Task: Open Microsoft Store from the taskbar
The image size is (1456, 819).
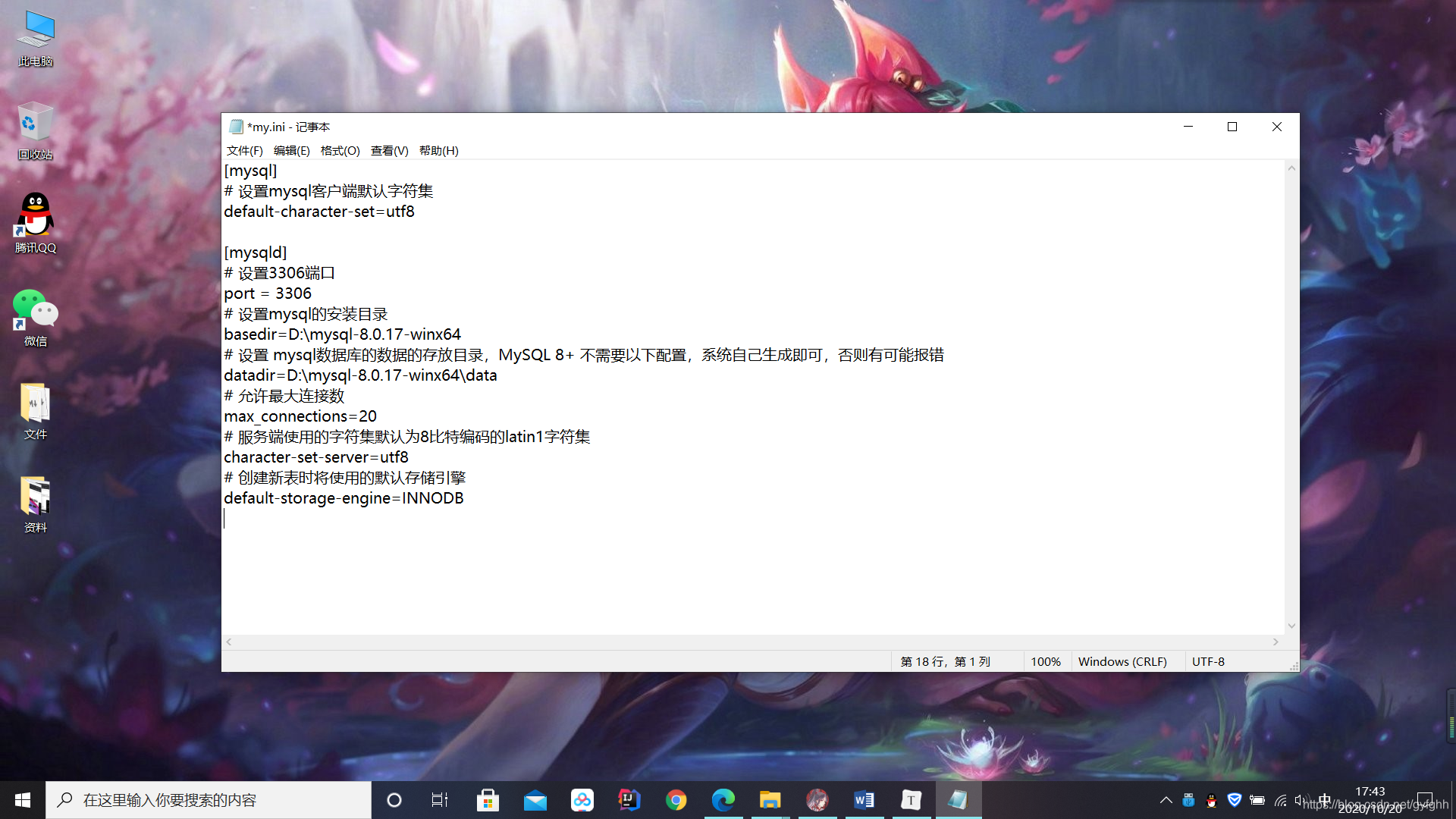Action: [x=488, y=800]
